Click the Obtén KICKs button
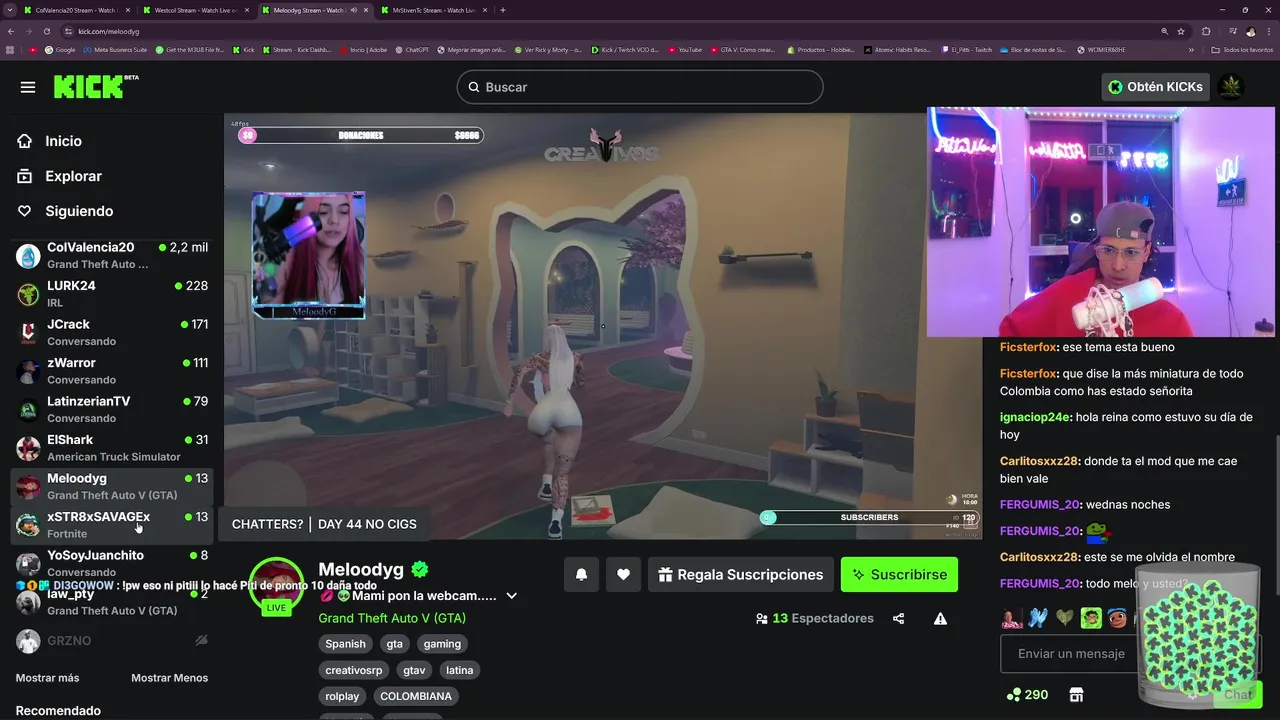Screen dimensions: 1280x720 pos(1155,87)
